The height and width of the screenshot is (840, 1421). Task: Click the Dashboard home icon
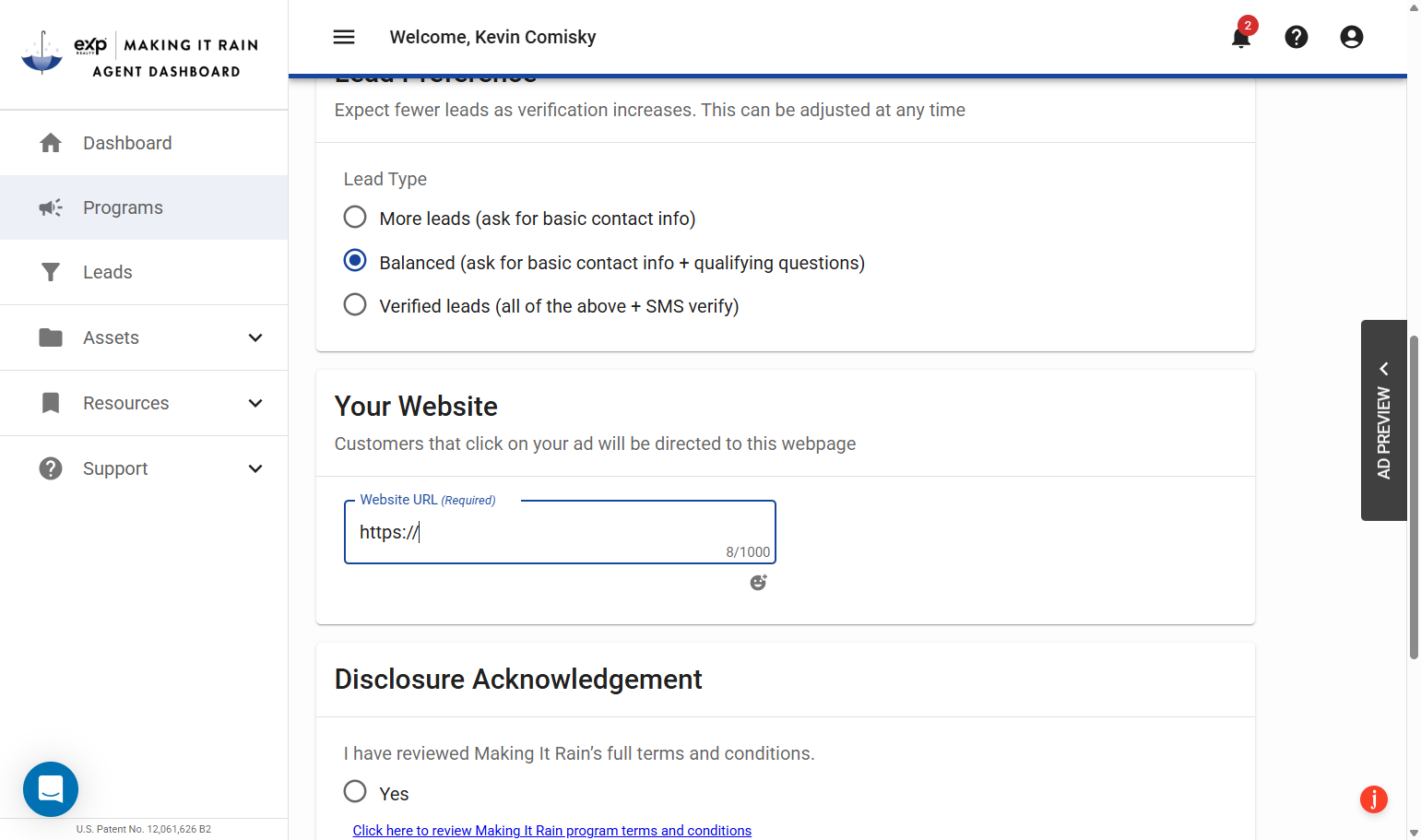[x=51, y=143]
